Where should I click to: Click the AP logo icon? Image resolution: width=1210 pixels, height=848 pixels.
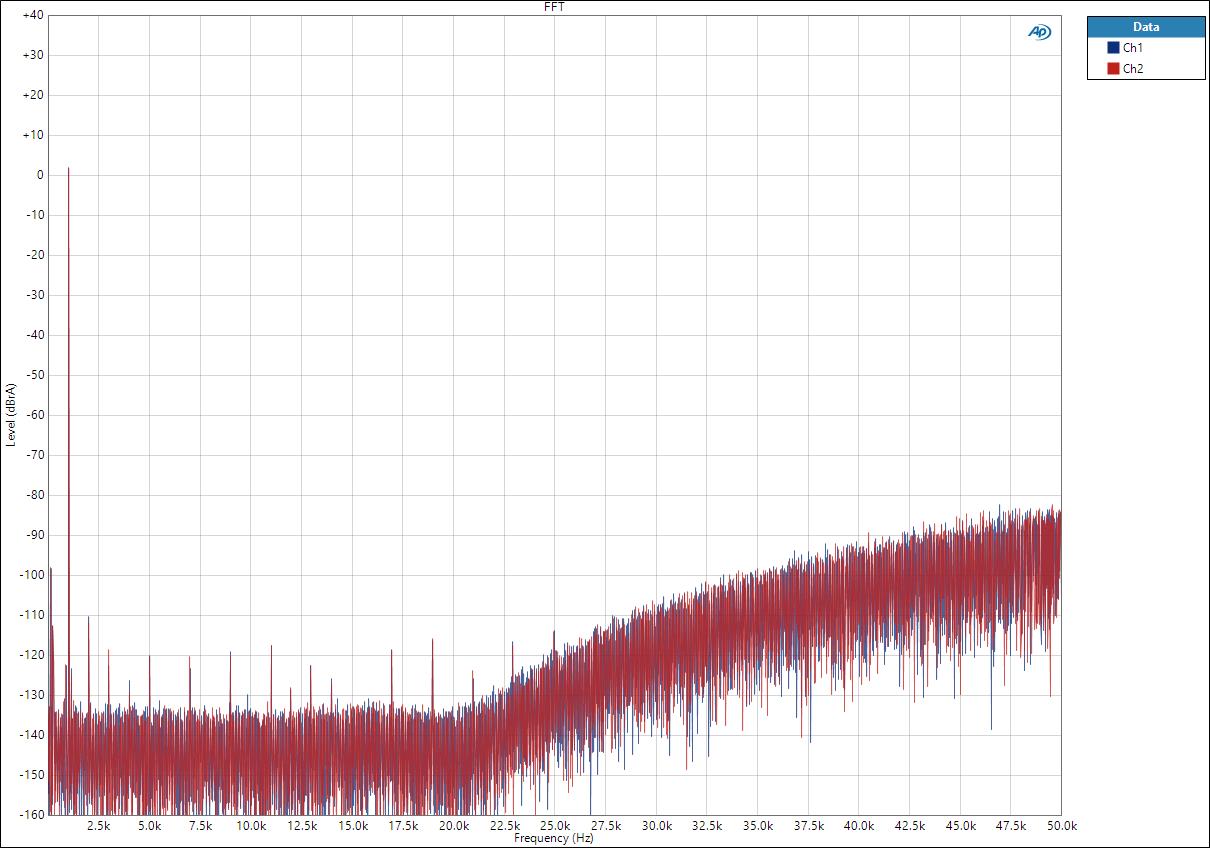tap(1040, 32)
